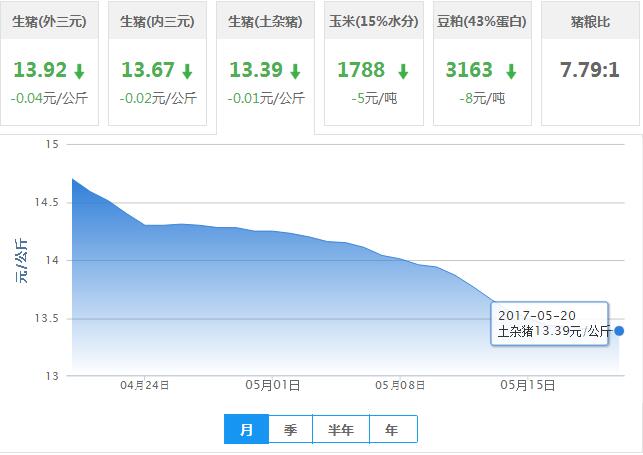
Task: Select the 月 monthly range
Action: coord(246,430)
